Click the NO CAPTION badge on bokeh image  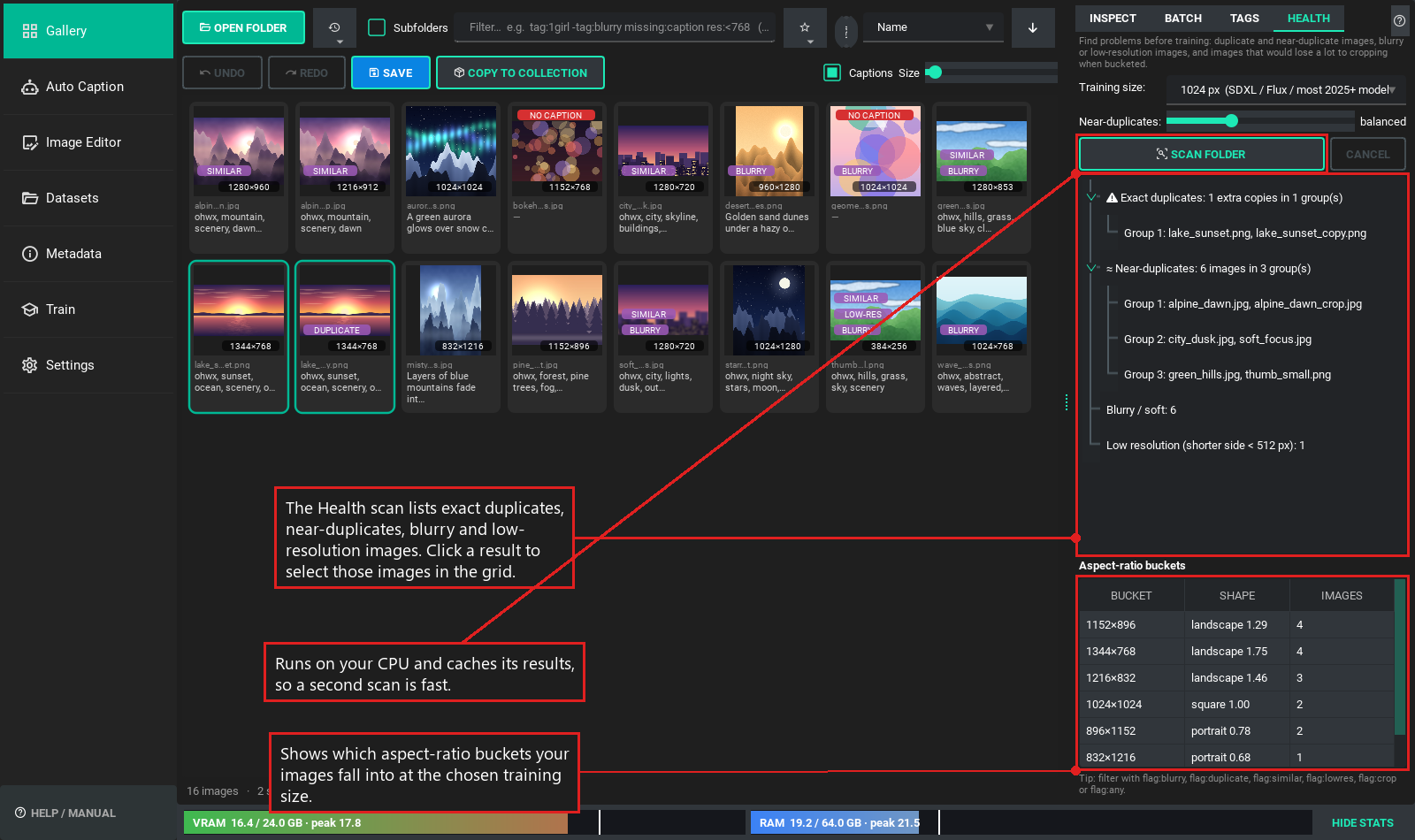pyautogui.click(x=555, y=115)
